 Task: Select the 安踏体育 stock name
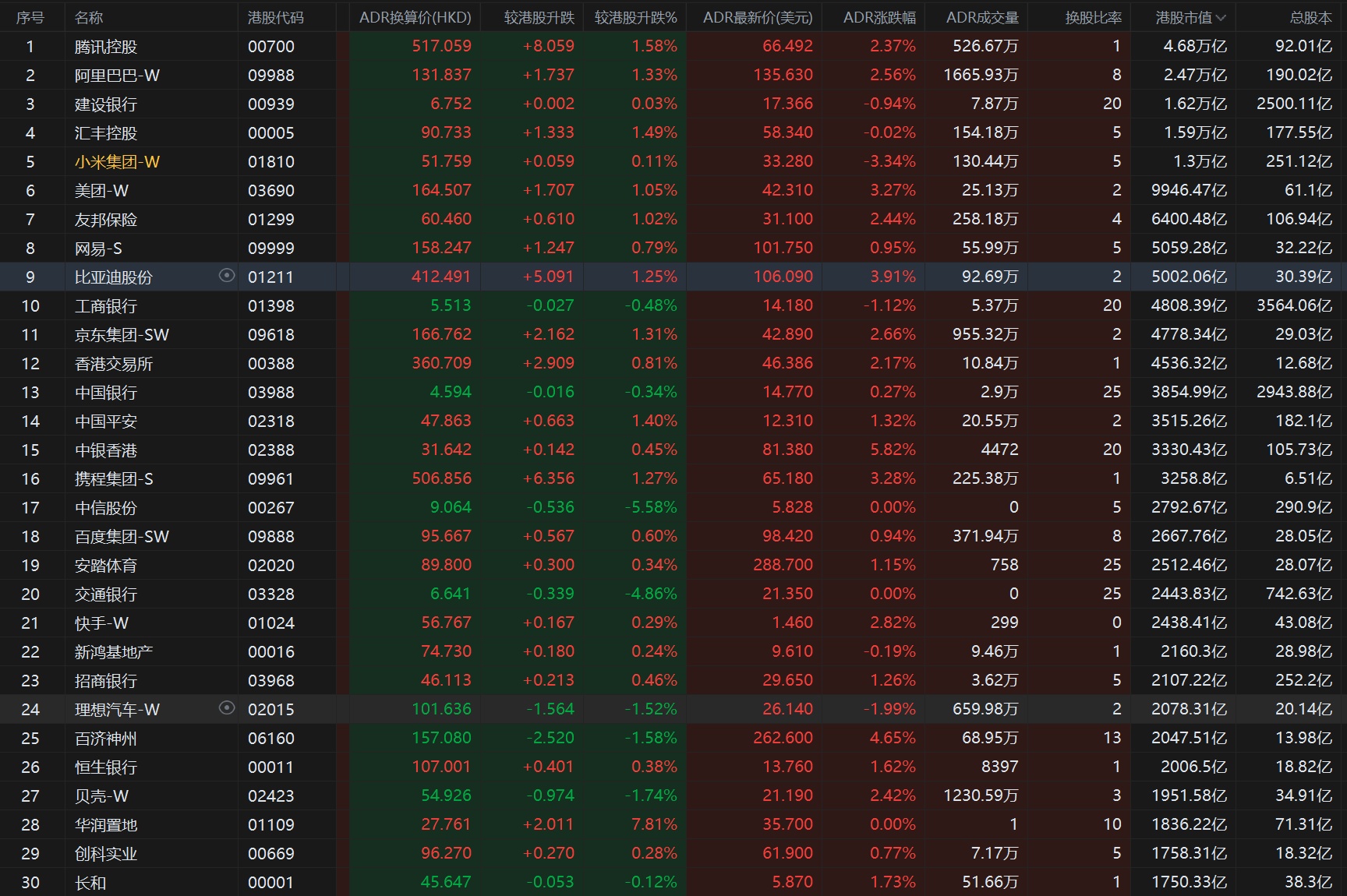coord(106,566)
